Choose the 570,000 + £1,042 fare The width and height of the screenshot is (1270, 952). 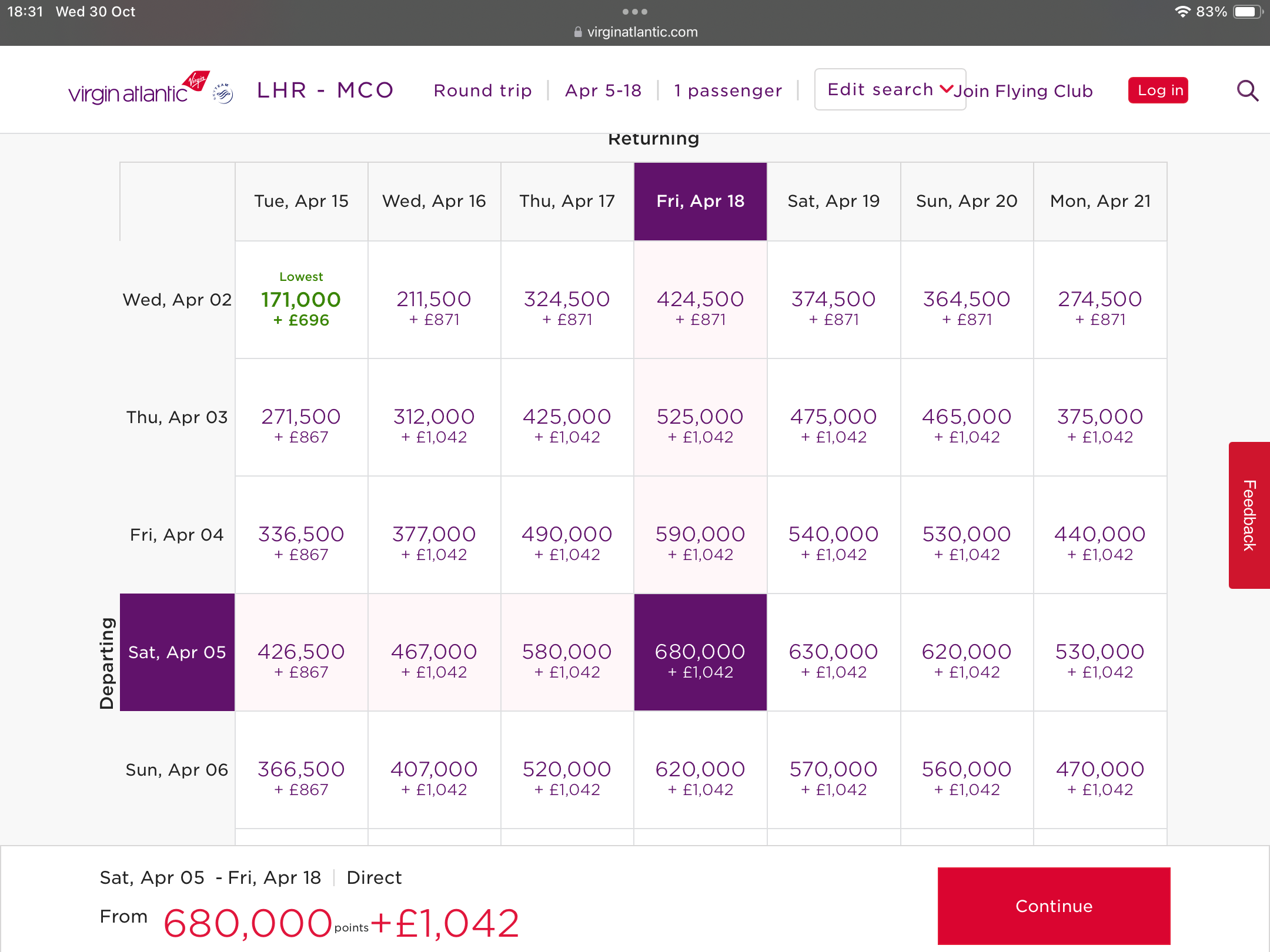tap(834, 770)
